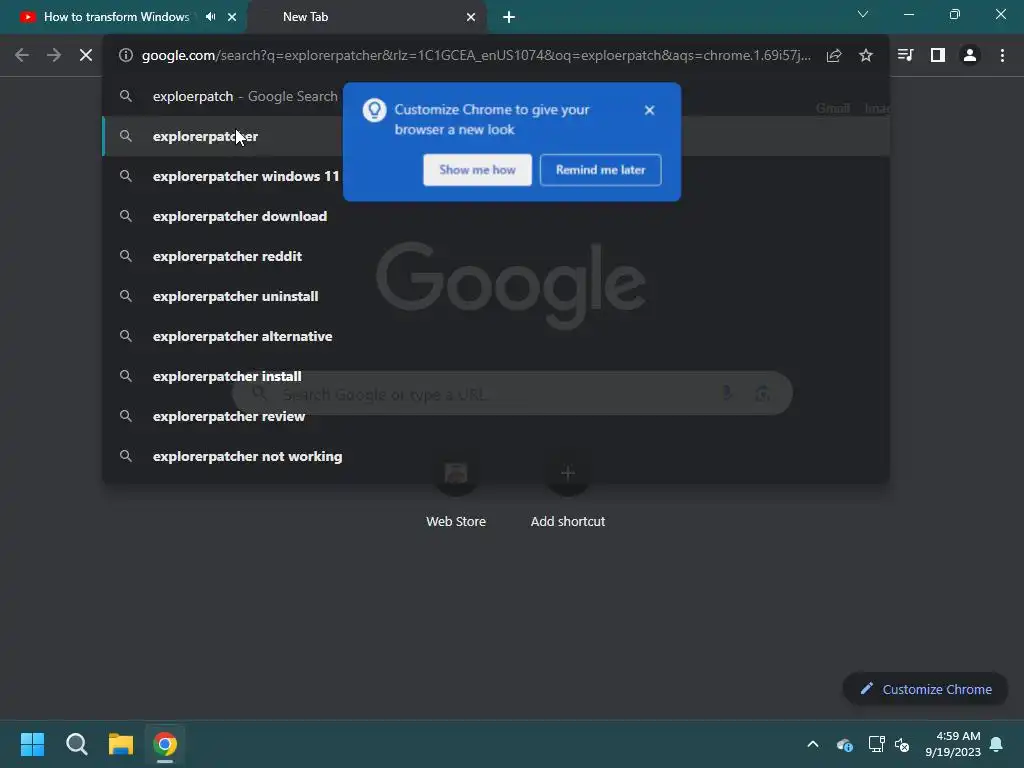Open File Explorer from taskbar
The height and width of the screenshot is (768, 1024).
(121, 744)
